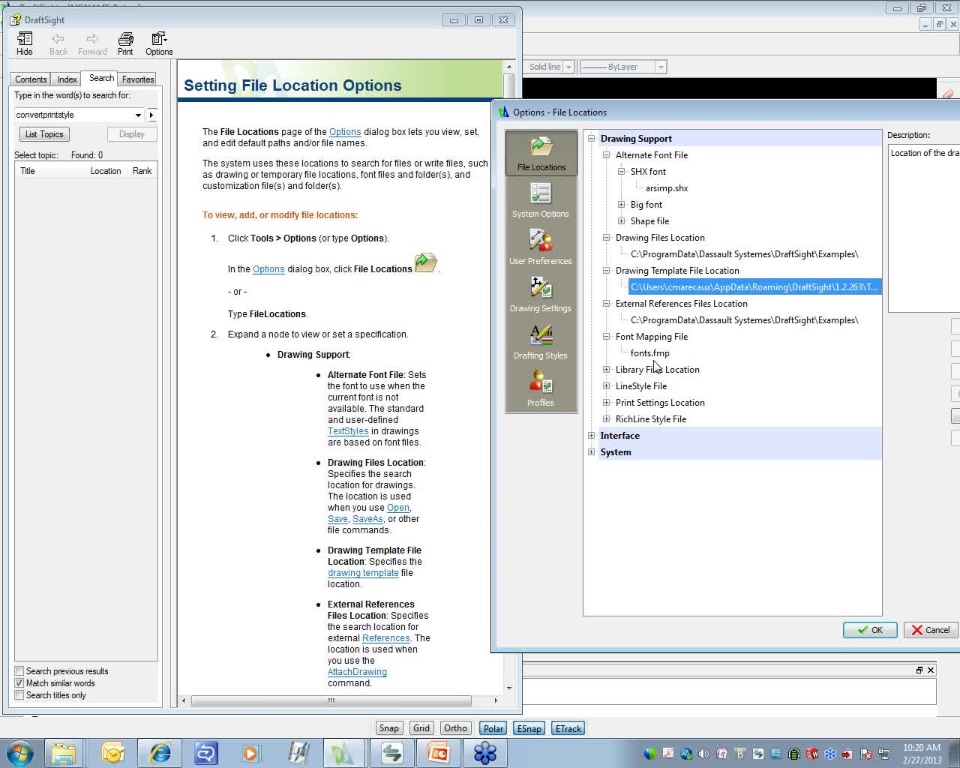Select arsimp.shx entry
This screenshot has height=768, width=960.
click(666, 188)
